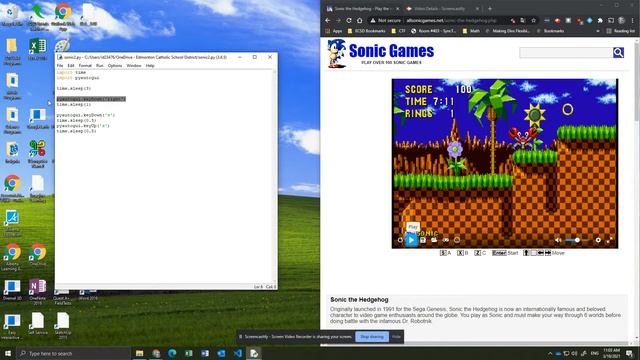Open the Window menu in IDLE
This screenshot has width=640, height=360.
pyautogui.click(x=133, y=65)
